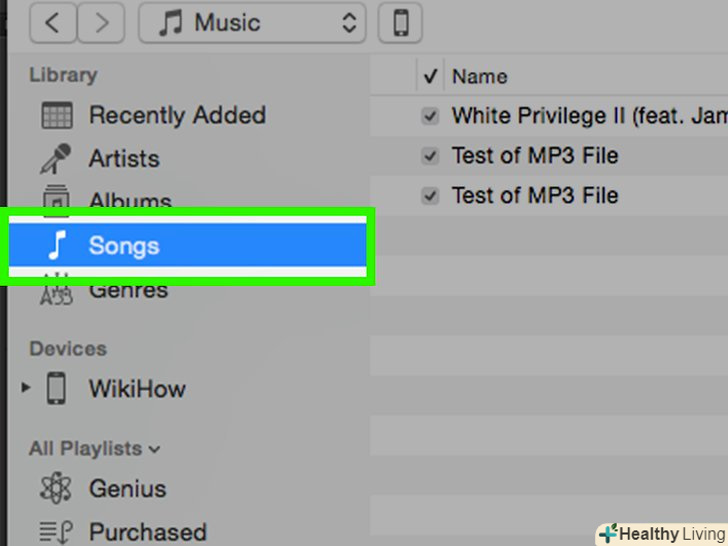This screenshot has height=546, width=728.
Task: Click the Artists microphone icon
Action: [56, 158]
